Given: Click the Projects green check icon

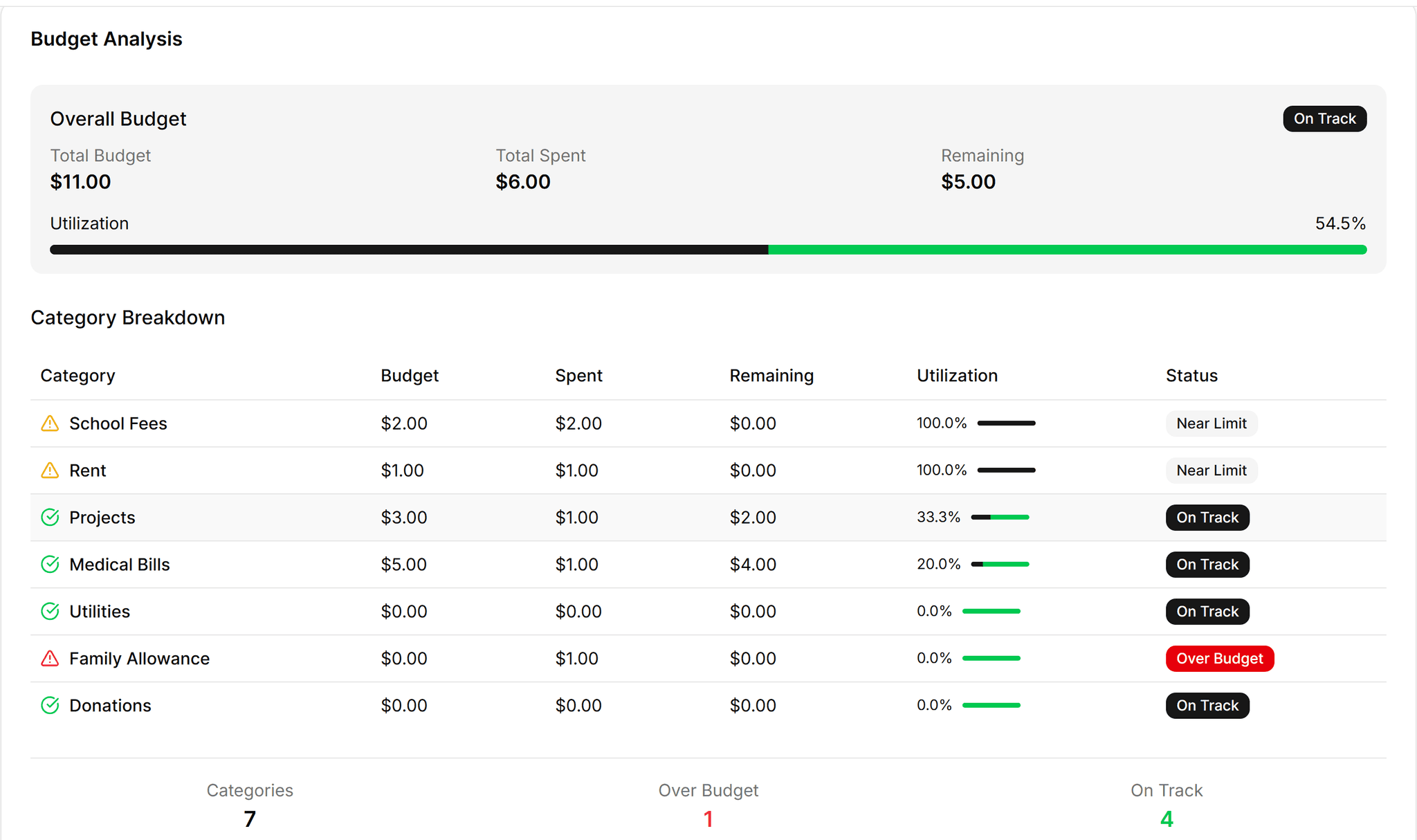Looking at the screenshot, I should click(50, 518).
